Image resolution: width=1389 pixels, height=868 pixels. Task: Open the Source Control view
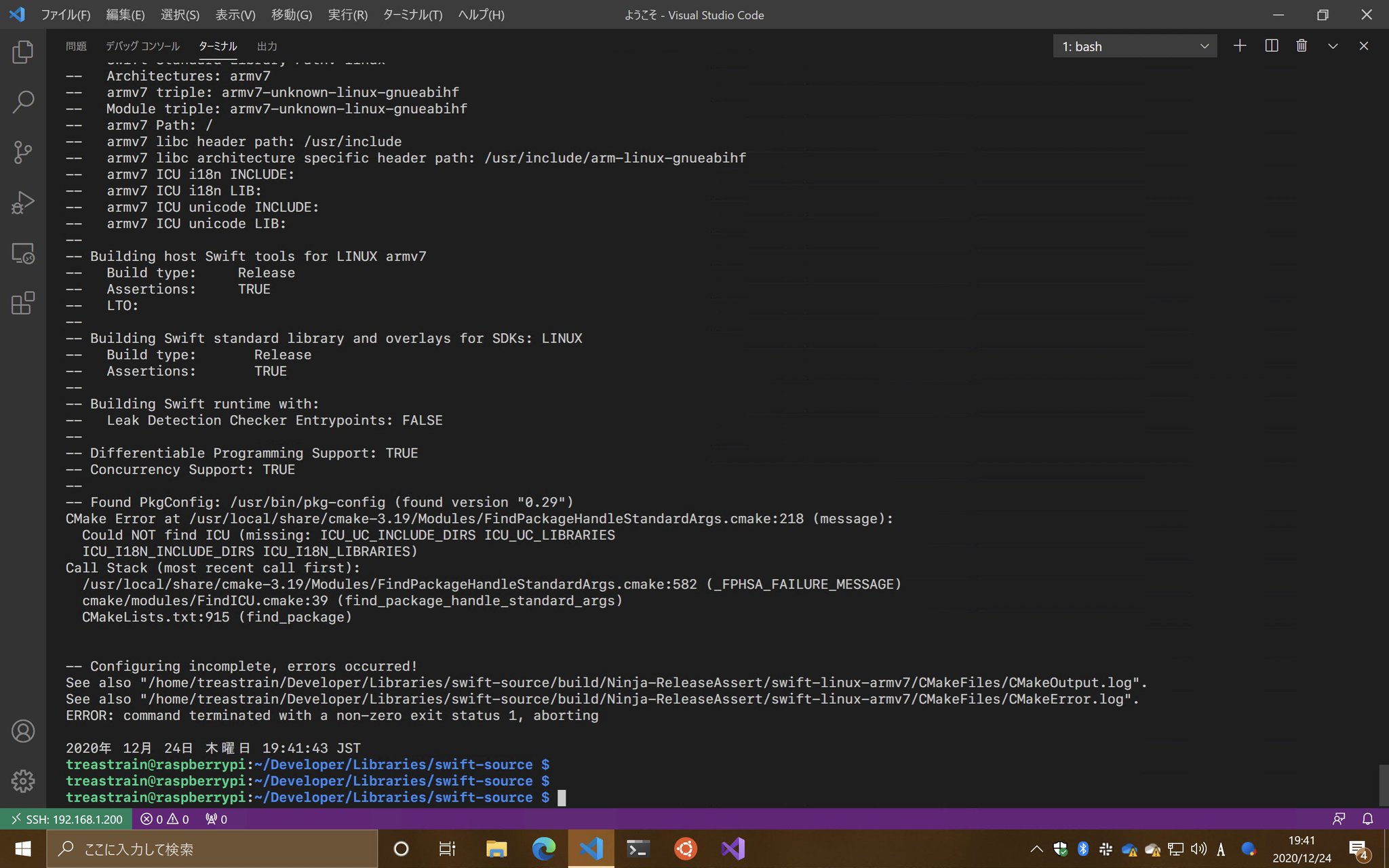[23, 153]
